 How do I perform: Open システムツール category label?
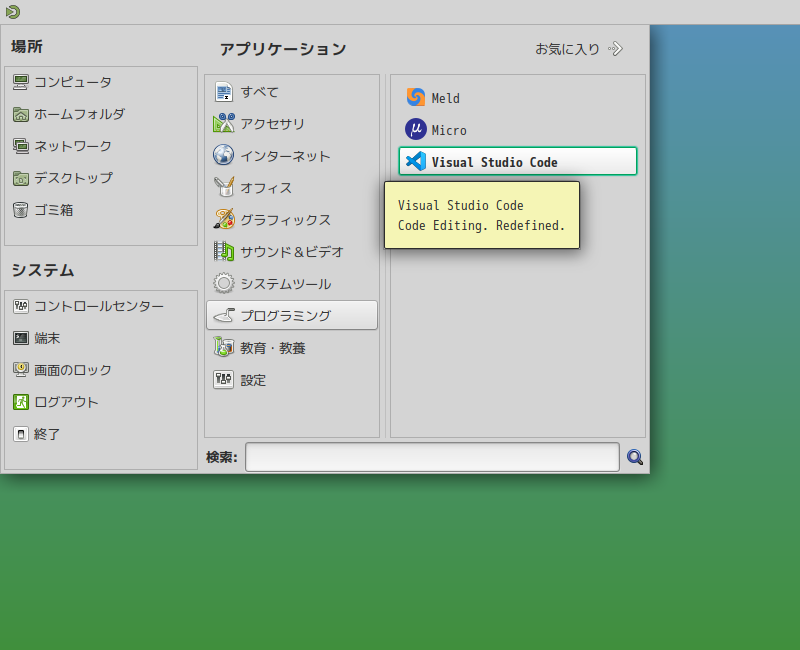tap(286, 284)
